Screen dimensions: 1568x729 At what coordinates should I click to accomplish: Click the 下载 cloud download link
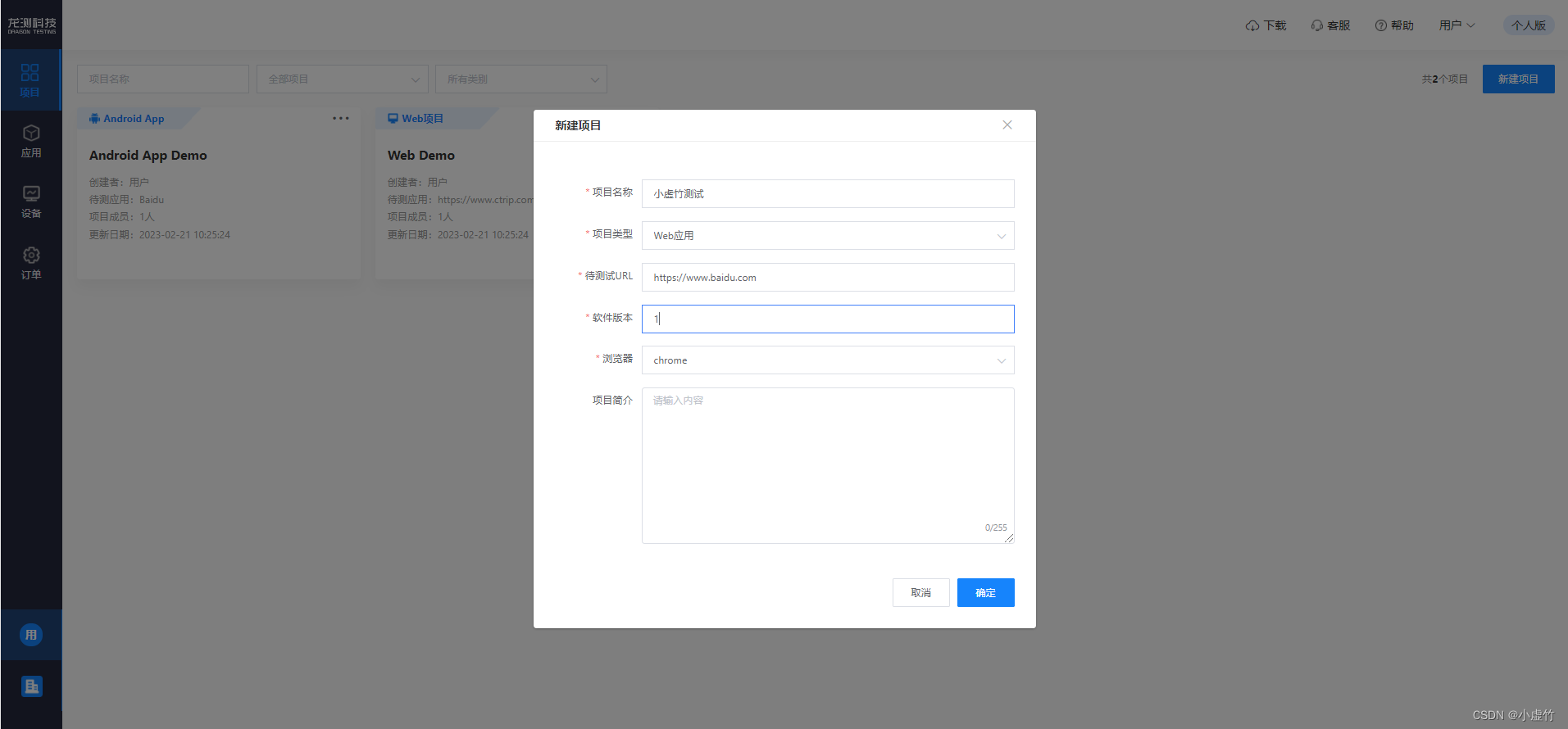[x=1266, y=25]
